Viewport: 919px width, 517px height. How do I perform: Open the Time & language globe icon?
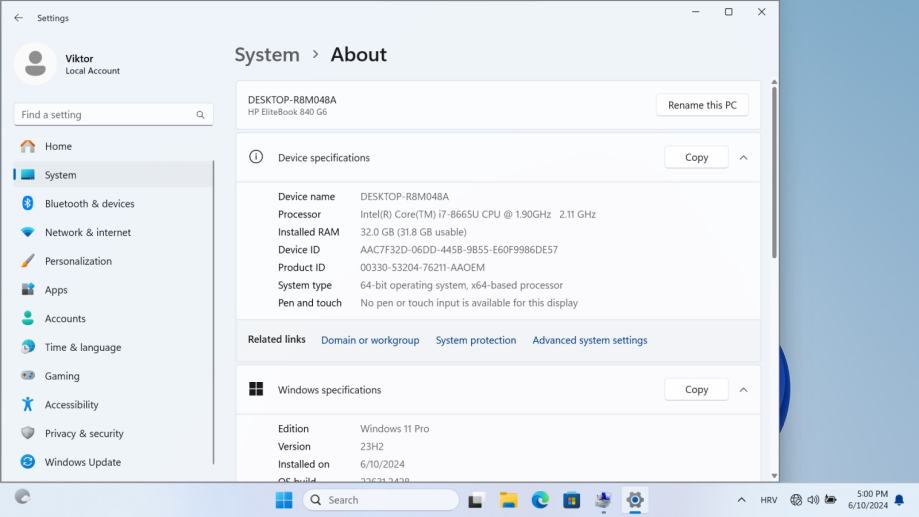point(28,348)
